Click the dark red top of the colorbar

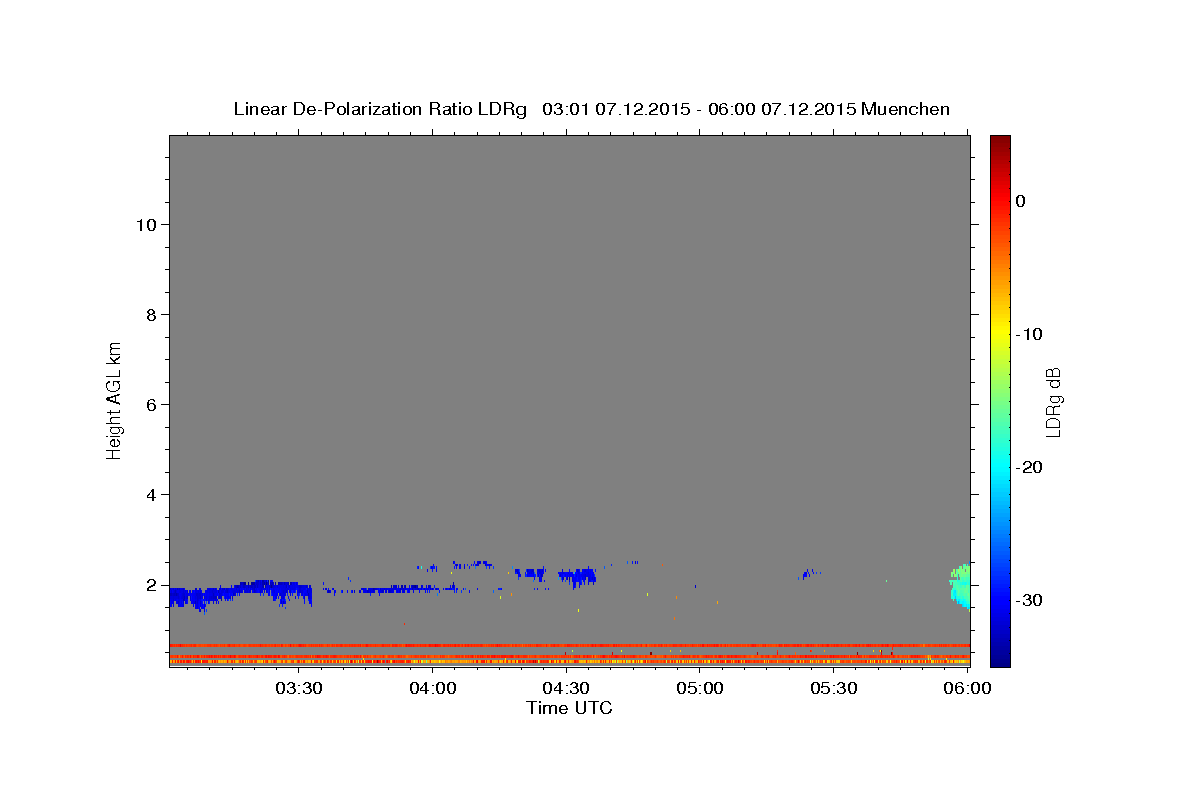tap(1000, 143)
